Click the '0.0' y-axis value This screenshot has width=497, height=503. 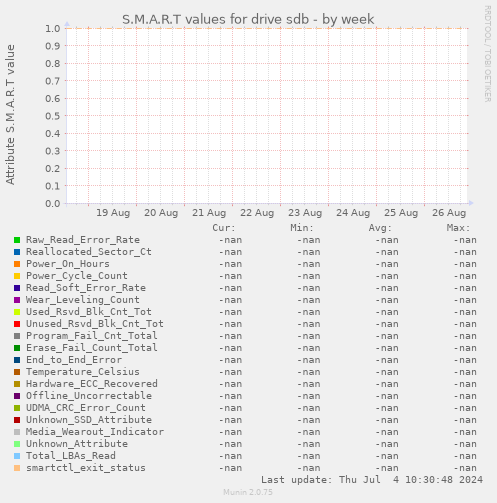(x=53, y=204)
